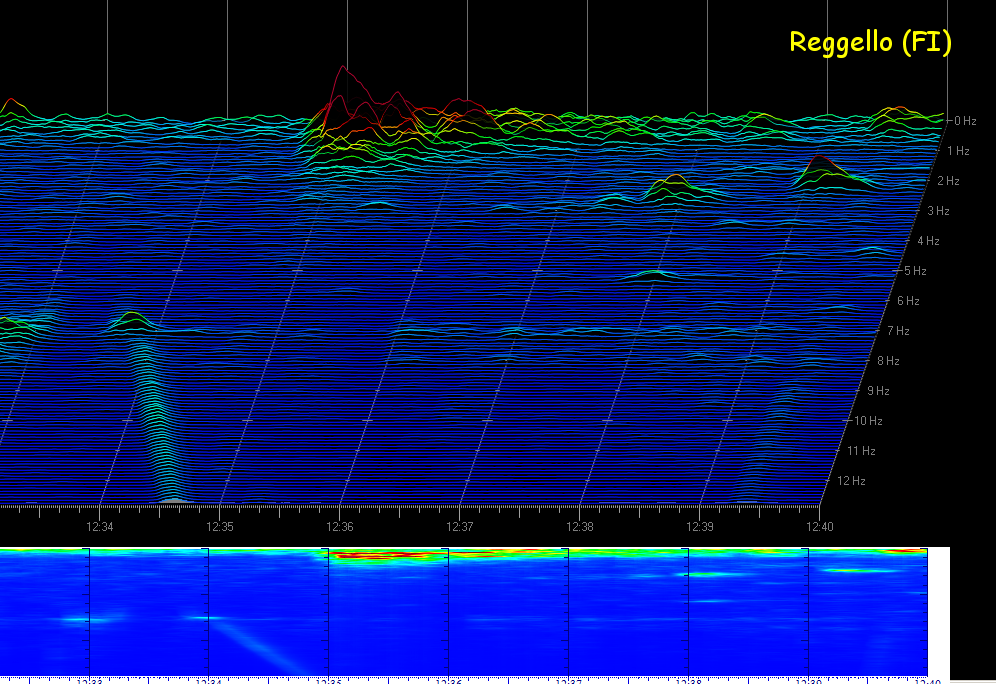The height and width of the screenshot is (684, 996).
Task: Click the yellow streak in the last spectrogram panel
Action: [x=850, y=570]
